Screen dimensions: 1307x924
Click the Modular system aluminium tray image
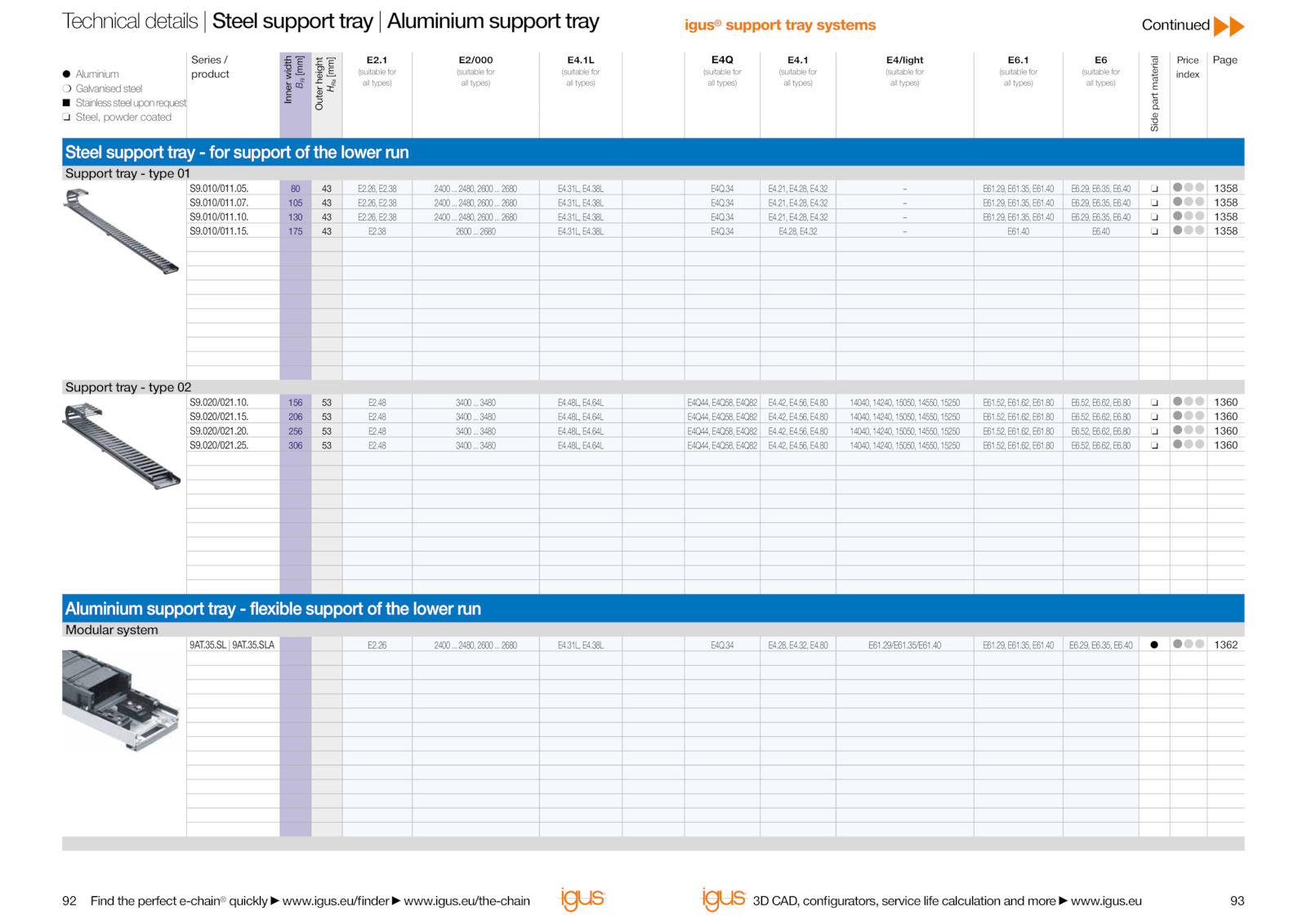120,700
